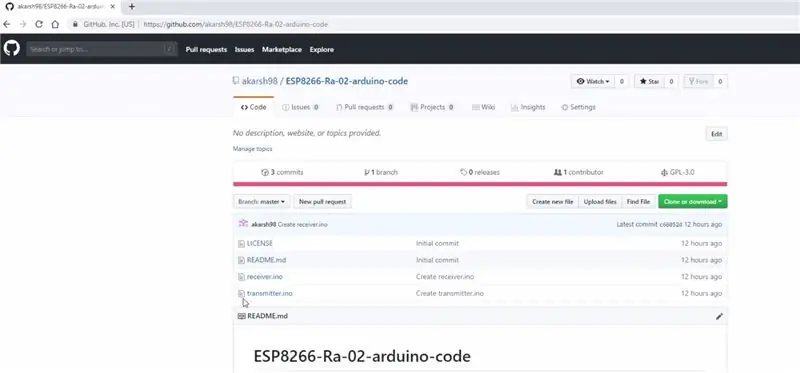Open the Insights tab

(528, 107)
